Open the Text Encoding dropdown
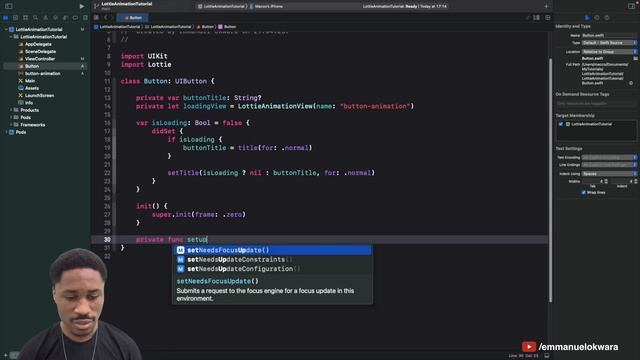 tap(609, 158)
